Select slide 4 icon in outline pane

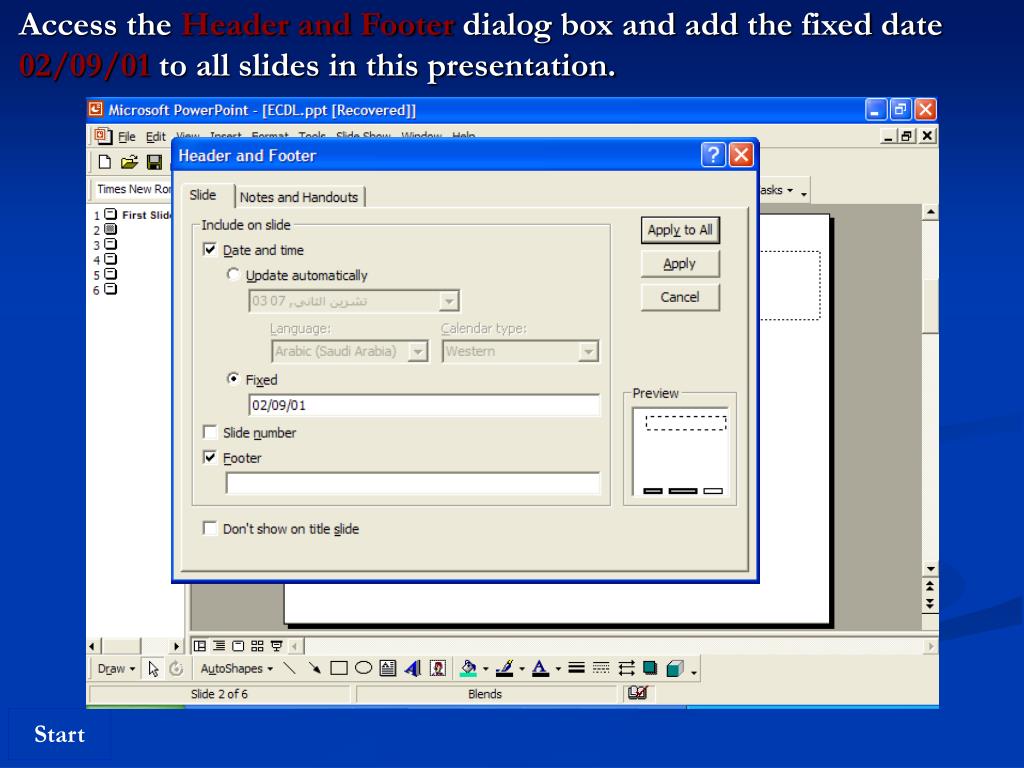(x=111, y=259)
